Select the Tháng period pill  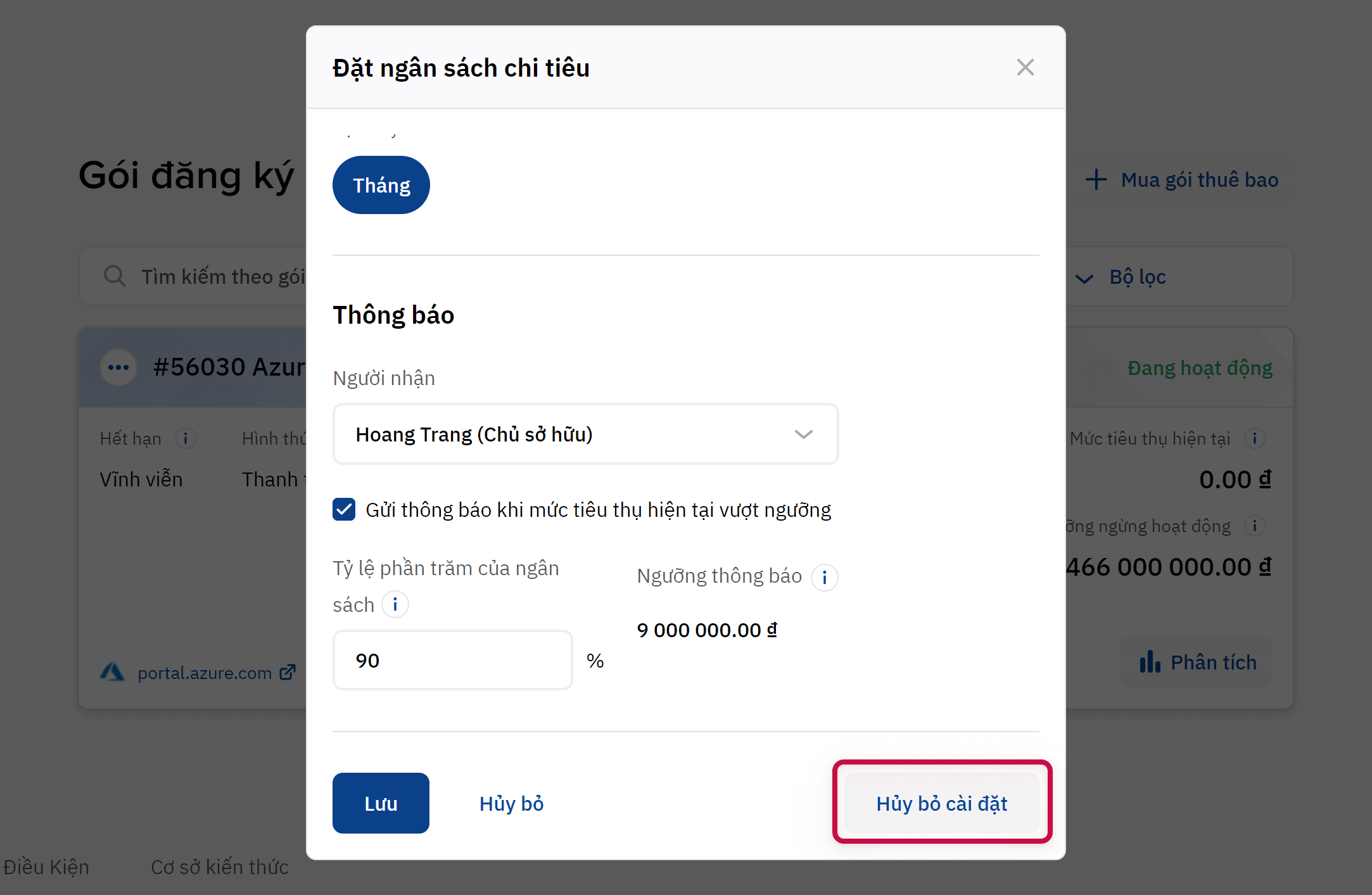coord(381,185)
